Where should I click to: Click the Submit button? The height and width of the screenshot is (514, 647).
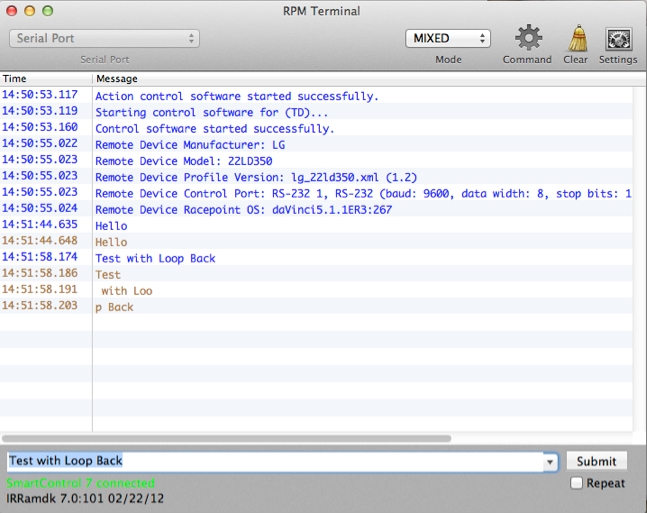(x=596, y=461)
